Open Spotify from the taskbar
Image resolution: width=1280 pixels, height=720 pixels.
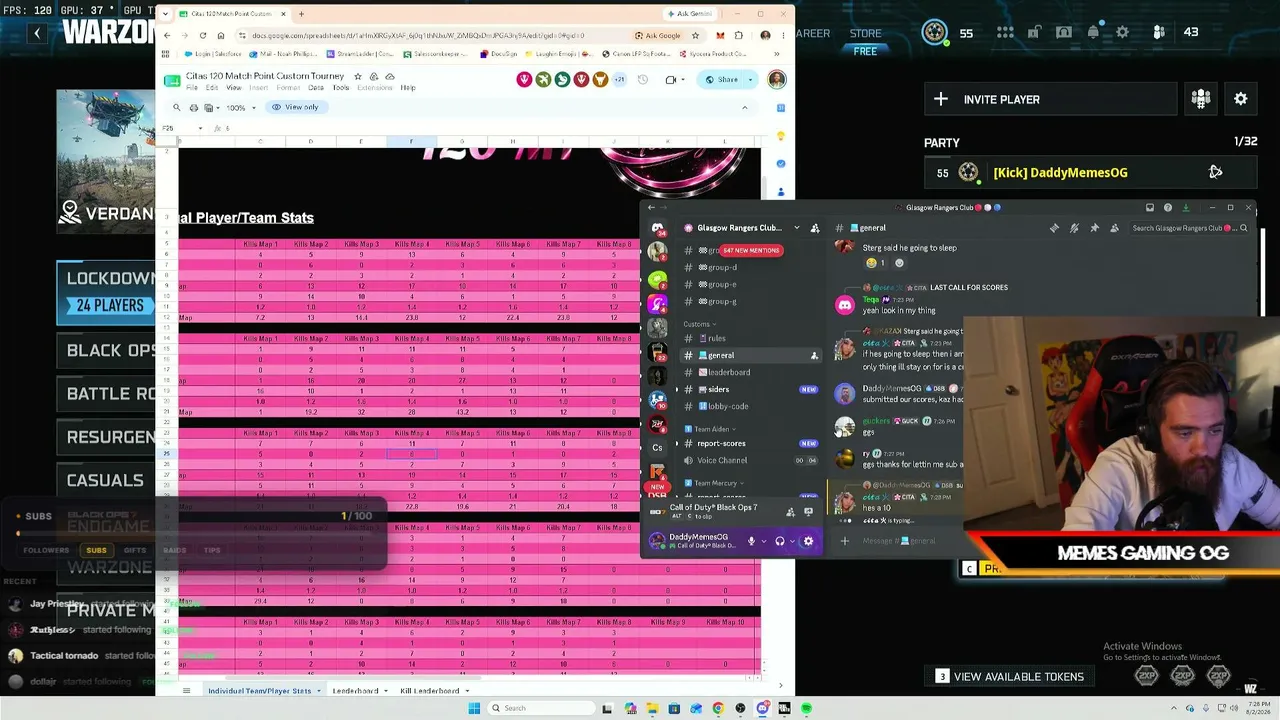point(806,708)
